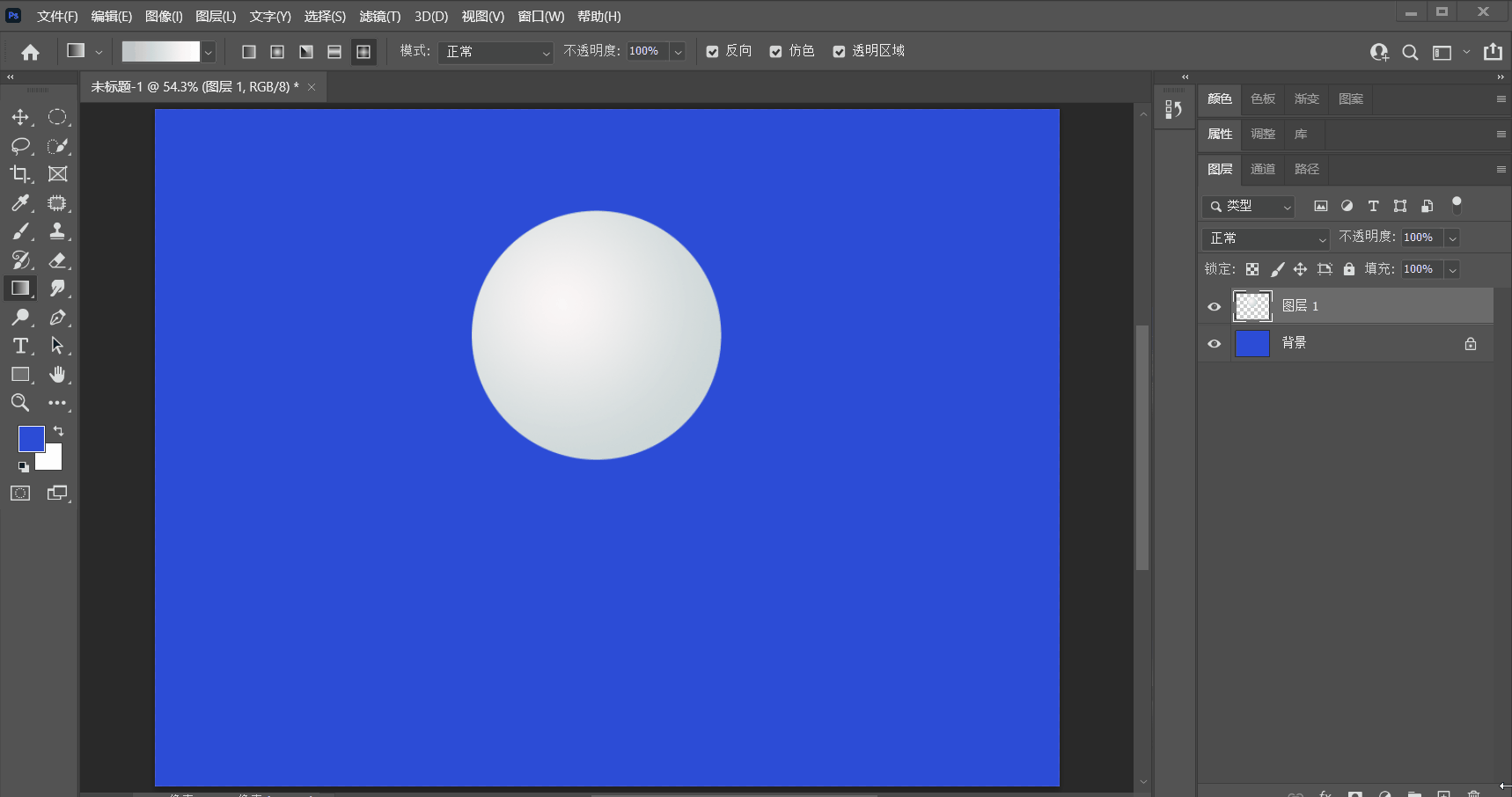1512x797 pixels.
Task: Open the 调整 adjustments tab
Action: [x=1263, y=134]
